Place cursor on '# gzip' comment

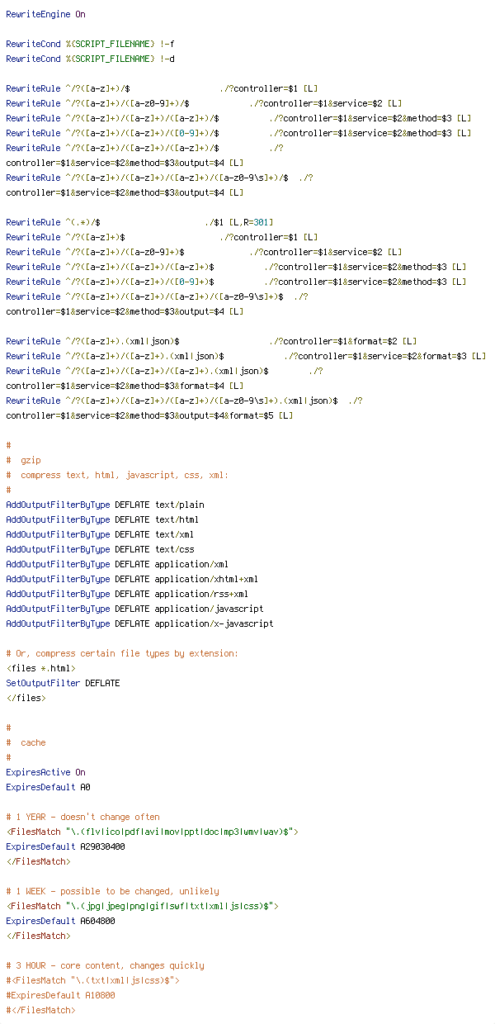click(x=24, y=460)
